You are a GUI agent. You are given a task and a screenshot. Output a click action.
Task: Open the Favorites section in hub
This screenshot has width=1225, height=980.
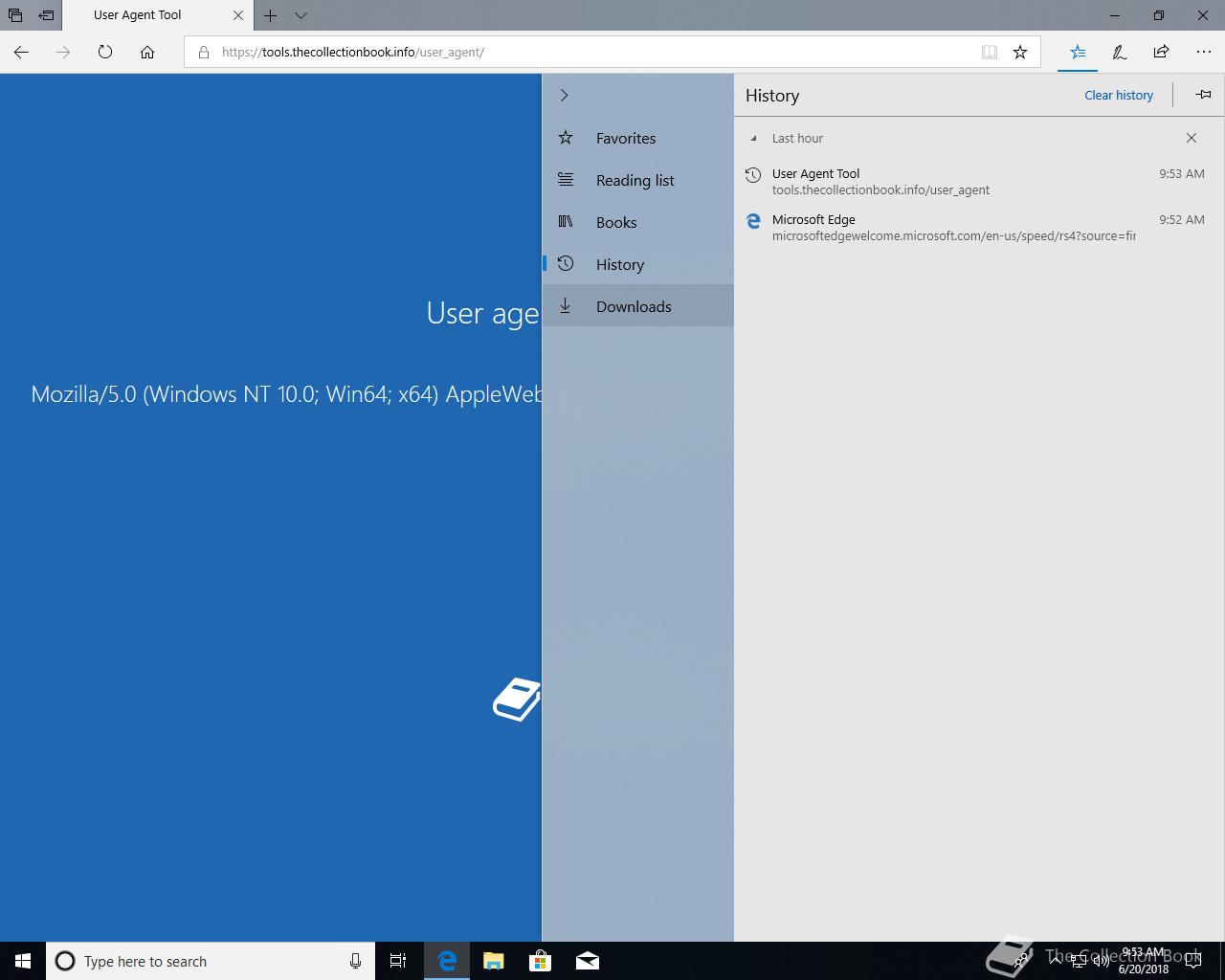(638, 138)
